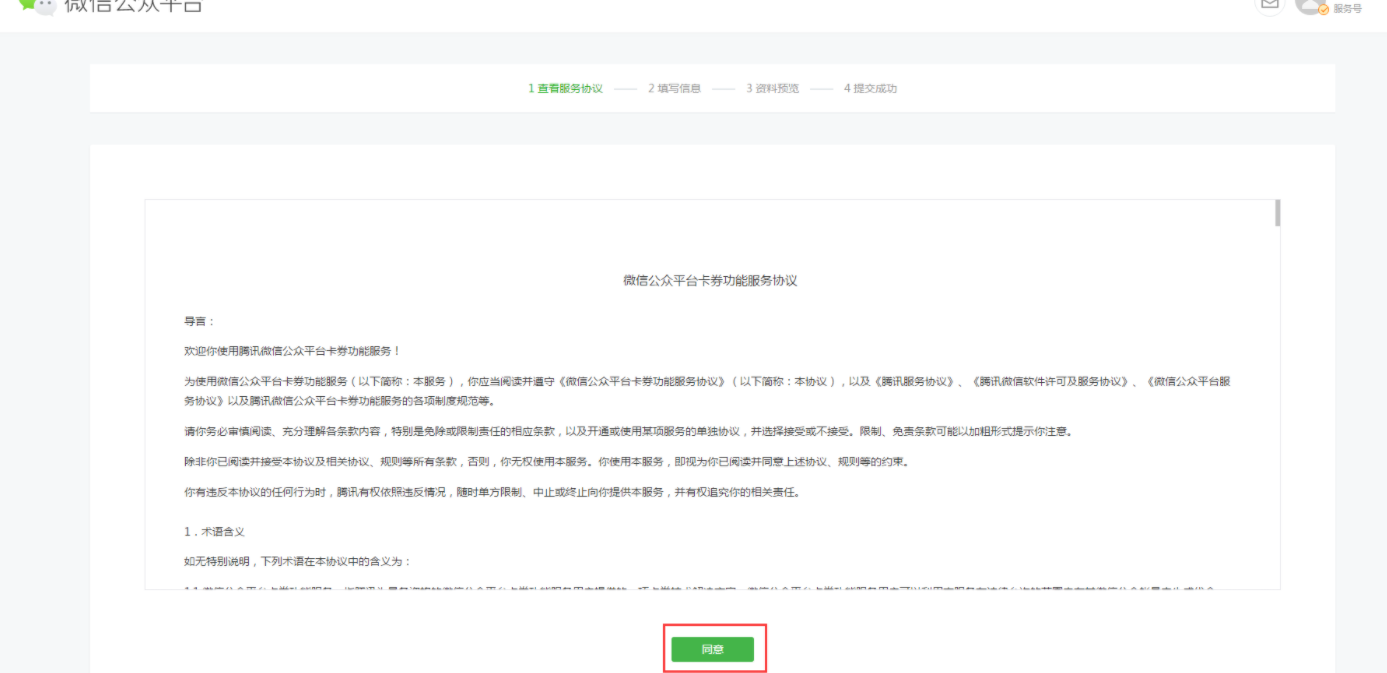Viewport: 1387px width, 673px height.
Task: Select step 4 提交成功
Action: point(870,89)
